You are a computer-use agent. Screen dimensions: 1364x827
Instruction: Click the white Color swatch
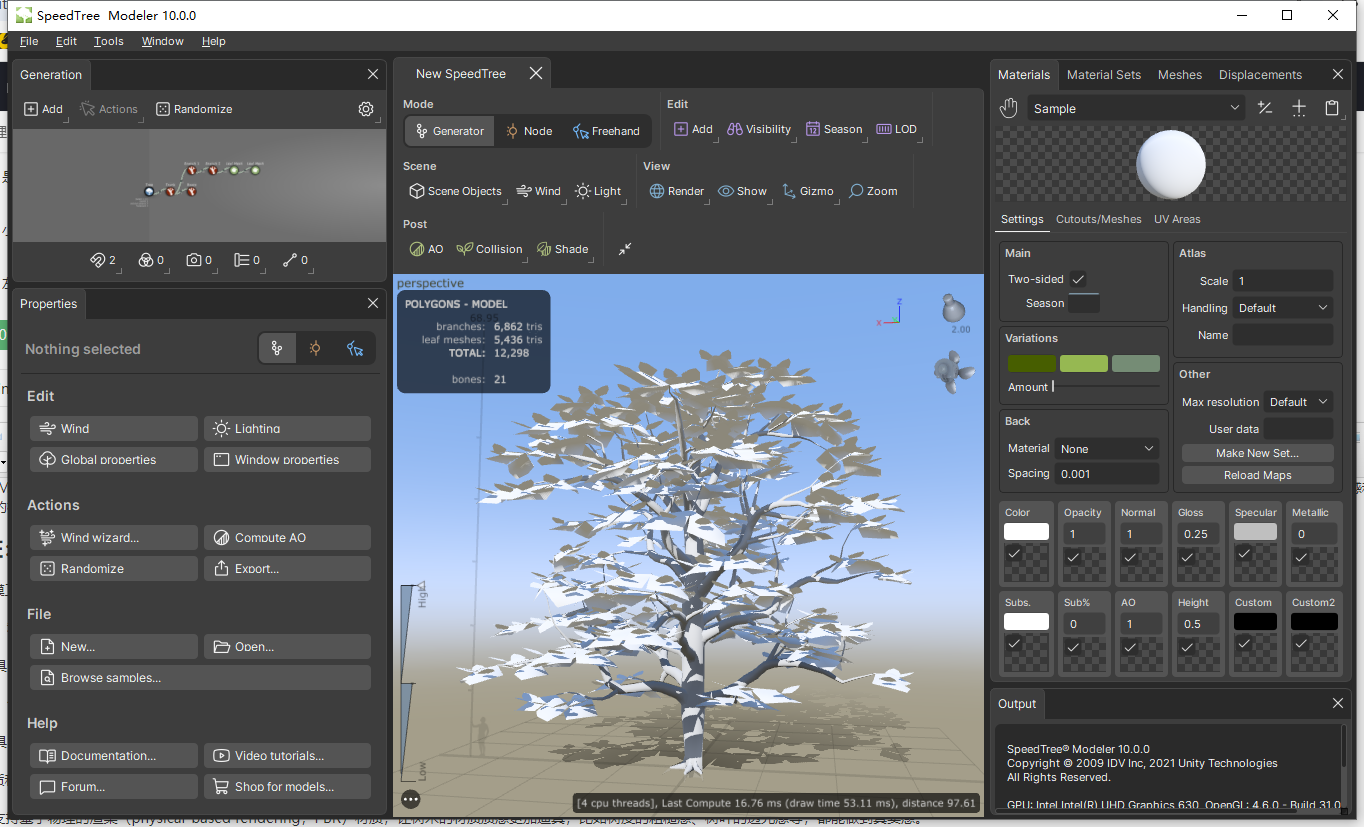1026,532
